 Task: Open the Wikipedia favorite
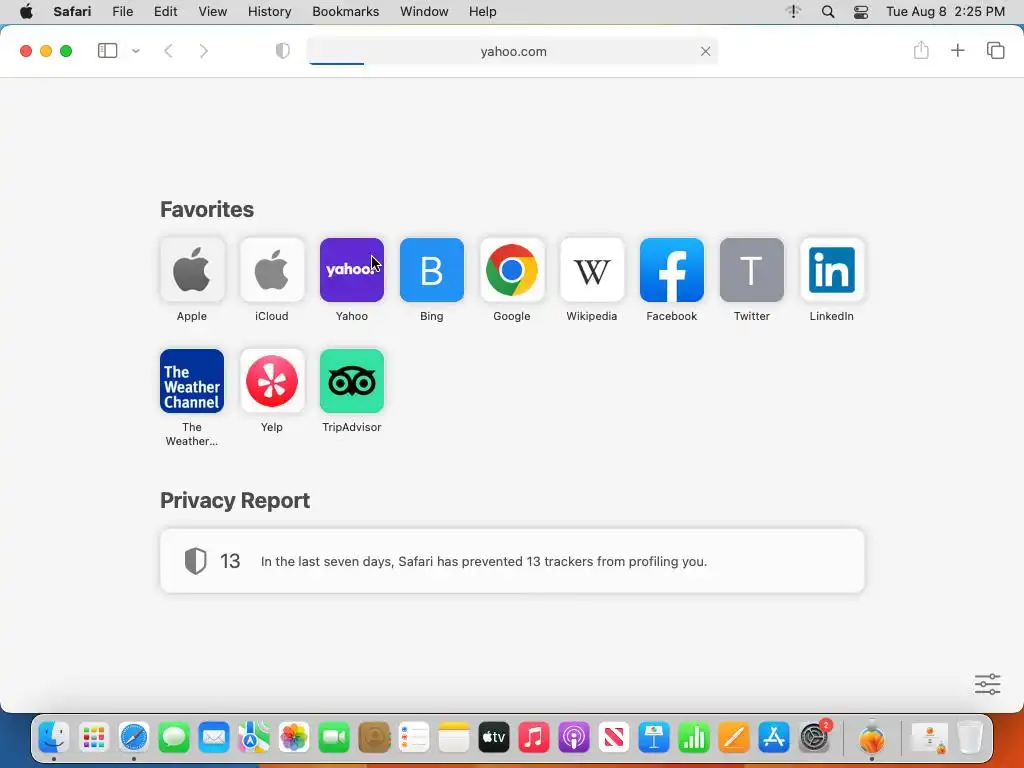click(592, 270)
